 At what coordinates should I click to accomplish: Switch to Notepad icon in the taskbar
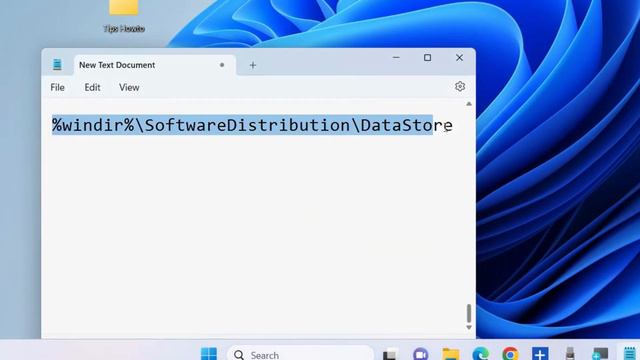(x=629, y=354)
